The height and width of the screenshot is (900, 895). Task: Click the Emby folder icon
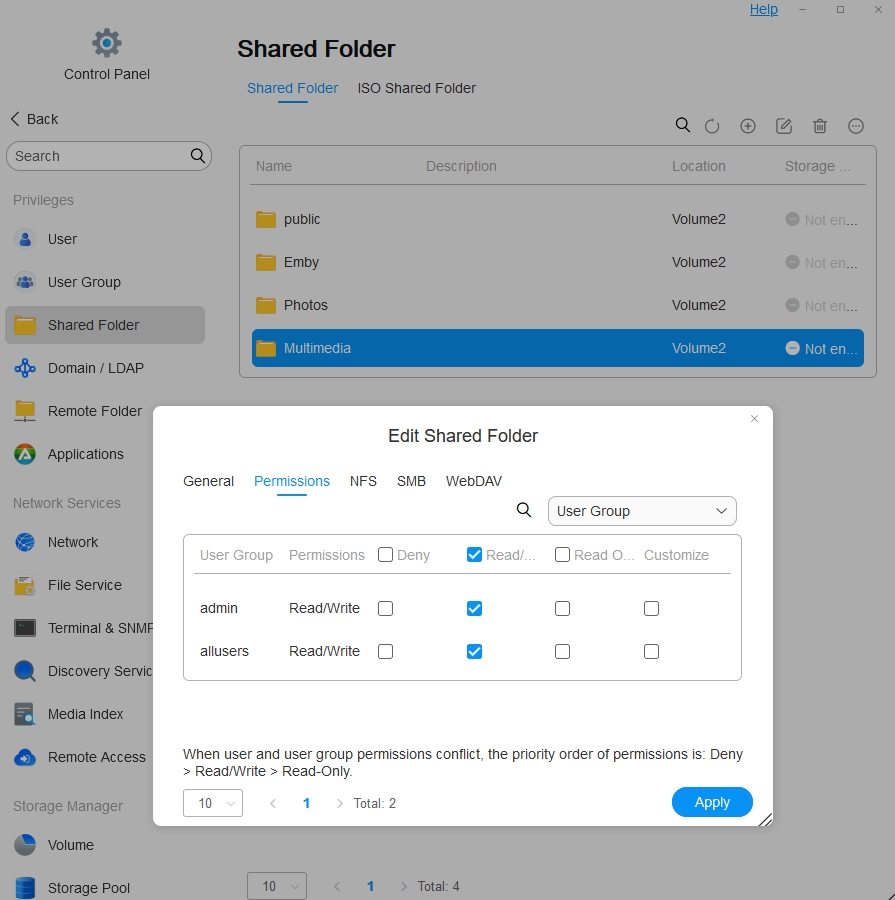pos(266,262)
